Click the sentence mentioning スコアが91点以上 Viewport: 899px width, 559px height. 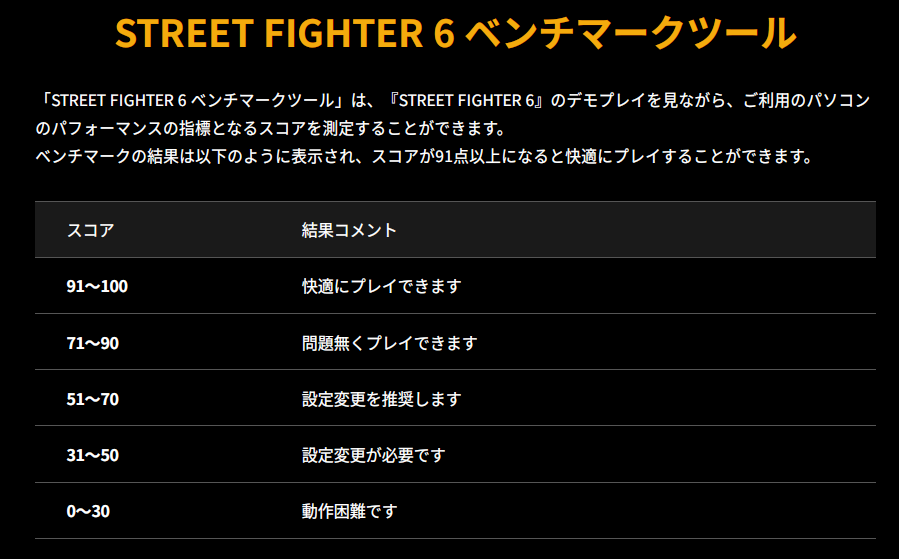424,156
